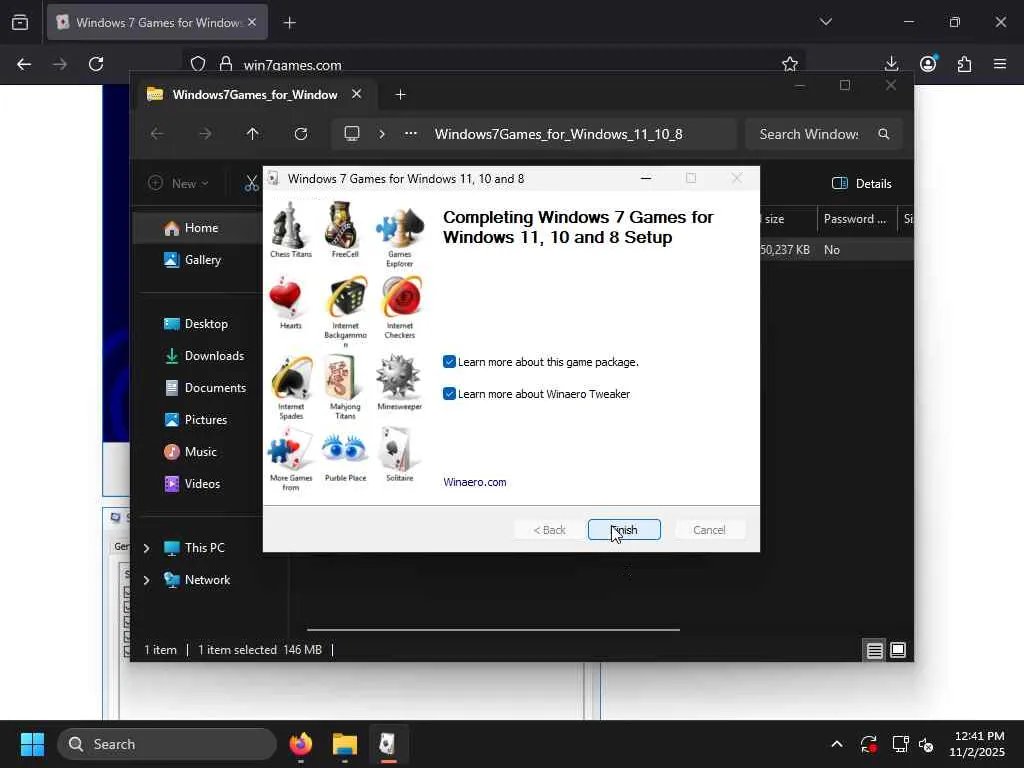The width and height of the screenshot is (1024, 768).
Task: Expand Network tree node
Action: tap(147, 580)
